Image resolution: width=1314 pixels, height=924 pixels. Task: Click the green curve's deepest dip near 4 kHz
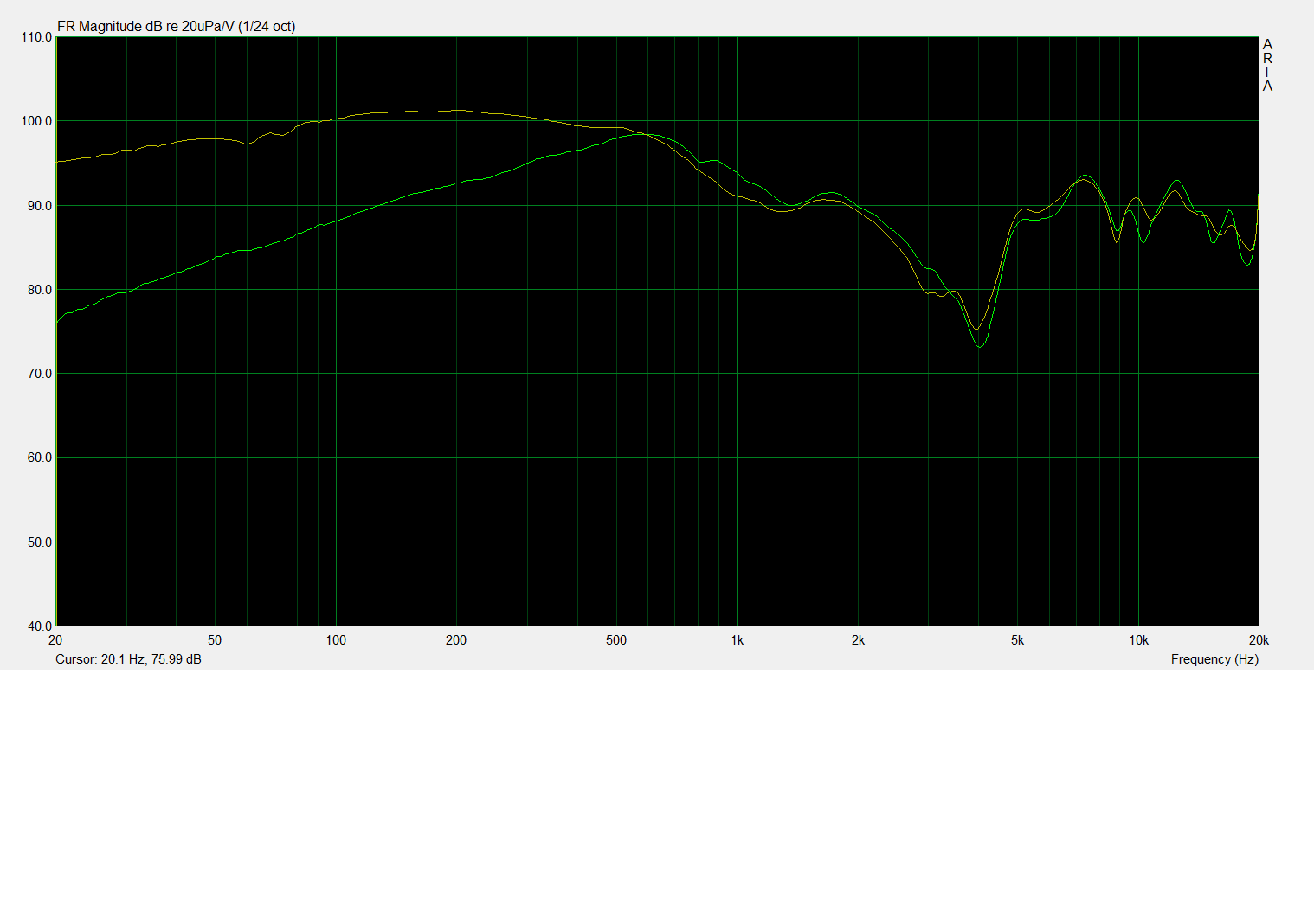click(980, 347)
